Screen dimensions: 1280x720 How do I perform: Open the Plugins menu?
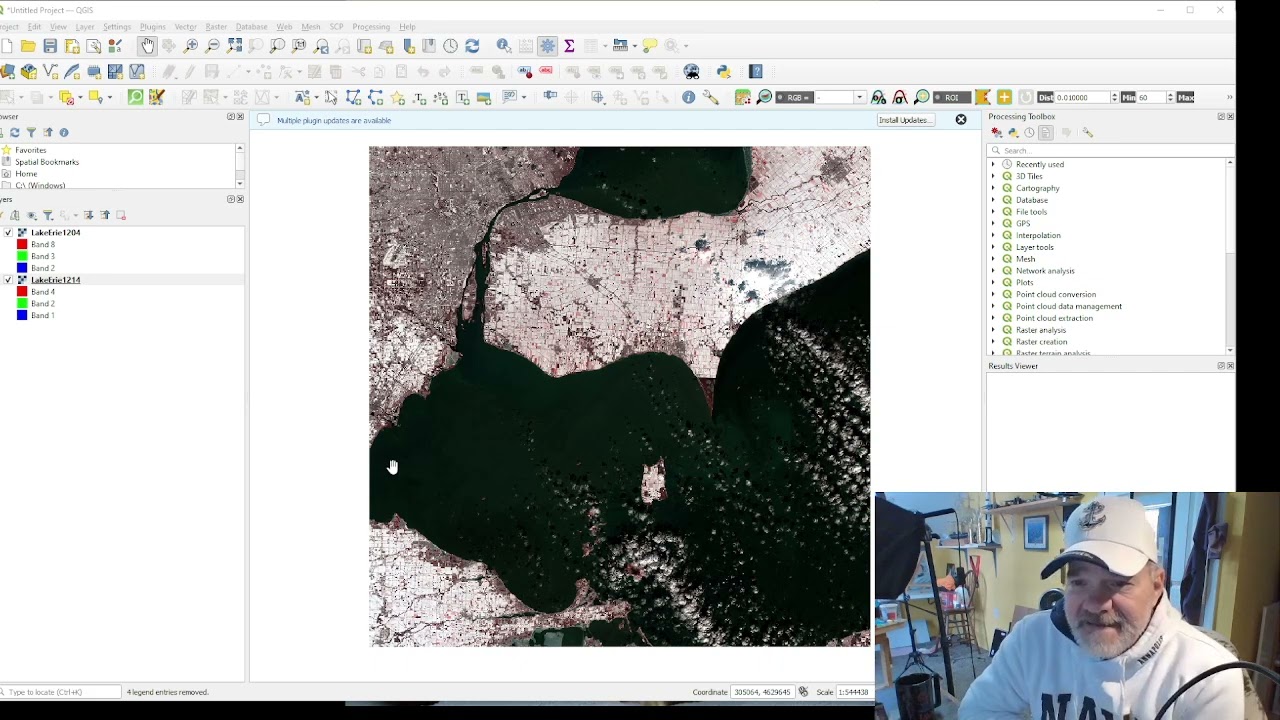coord(153,27)
